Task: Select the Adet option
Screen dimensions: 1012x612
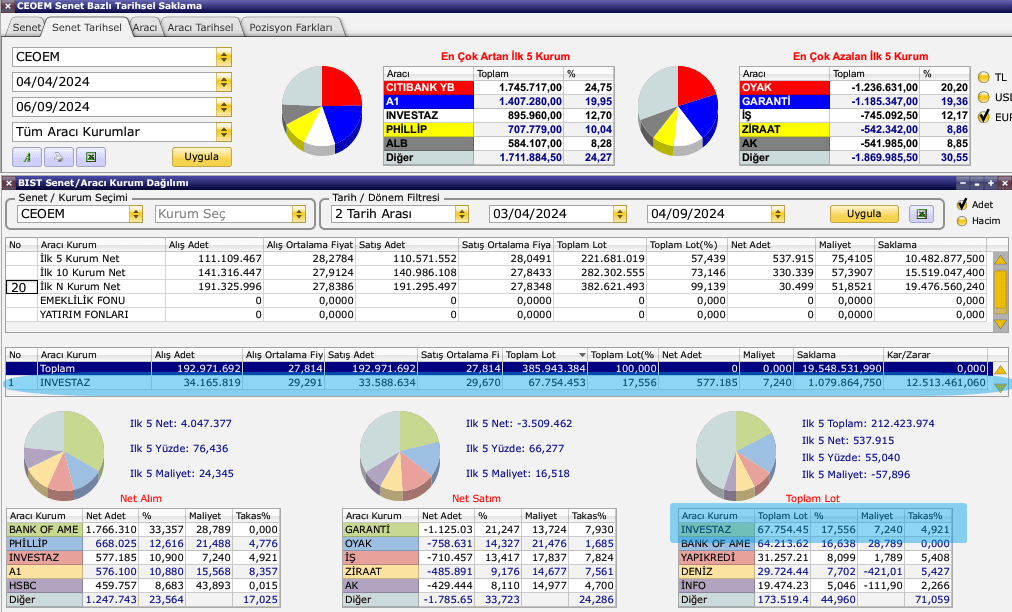Action: (x=962, y=204)
